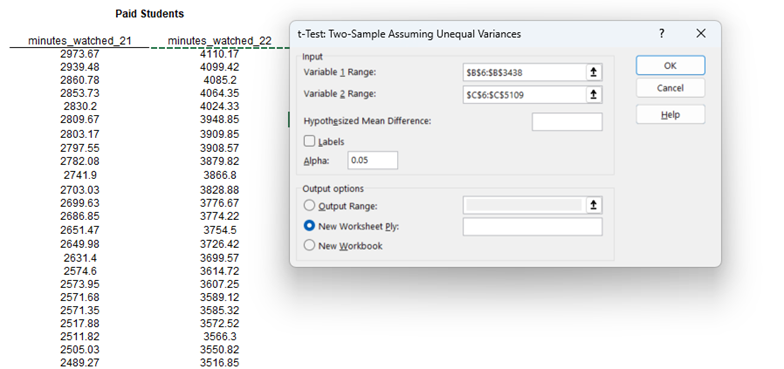Select cell with value 4085.2

[220, 80]
